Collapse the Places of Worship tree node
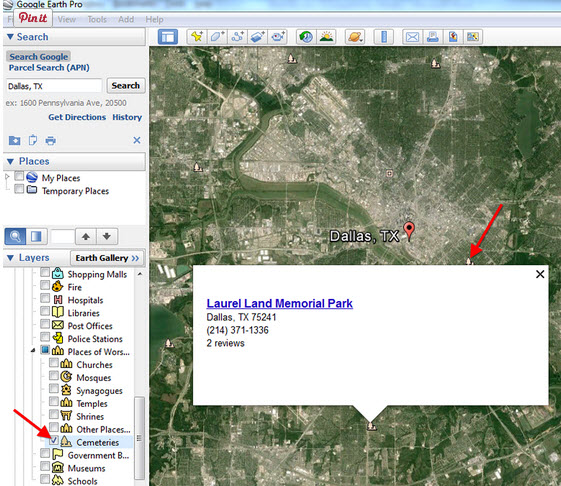This screenshot has width=561, height=486. point(33,350)
